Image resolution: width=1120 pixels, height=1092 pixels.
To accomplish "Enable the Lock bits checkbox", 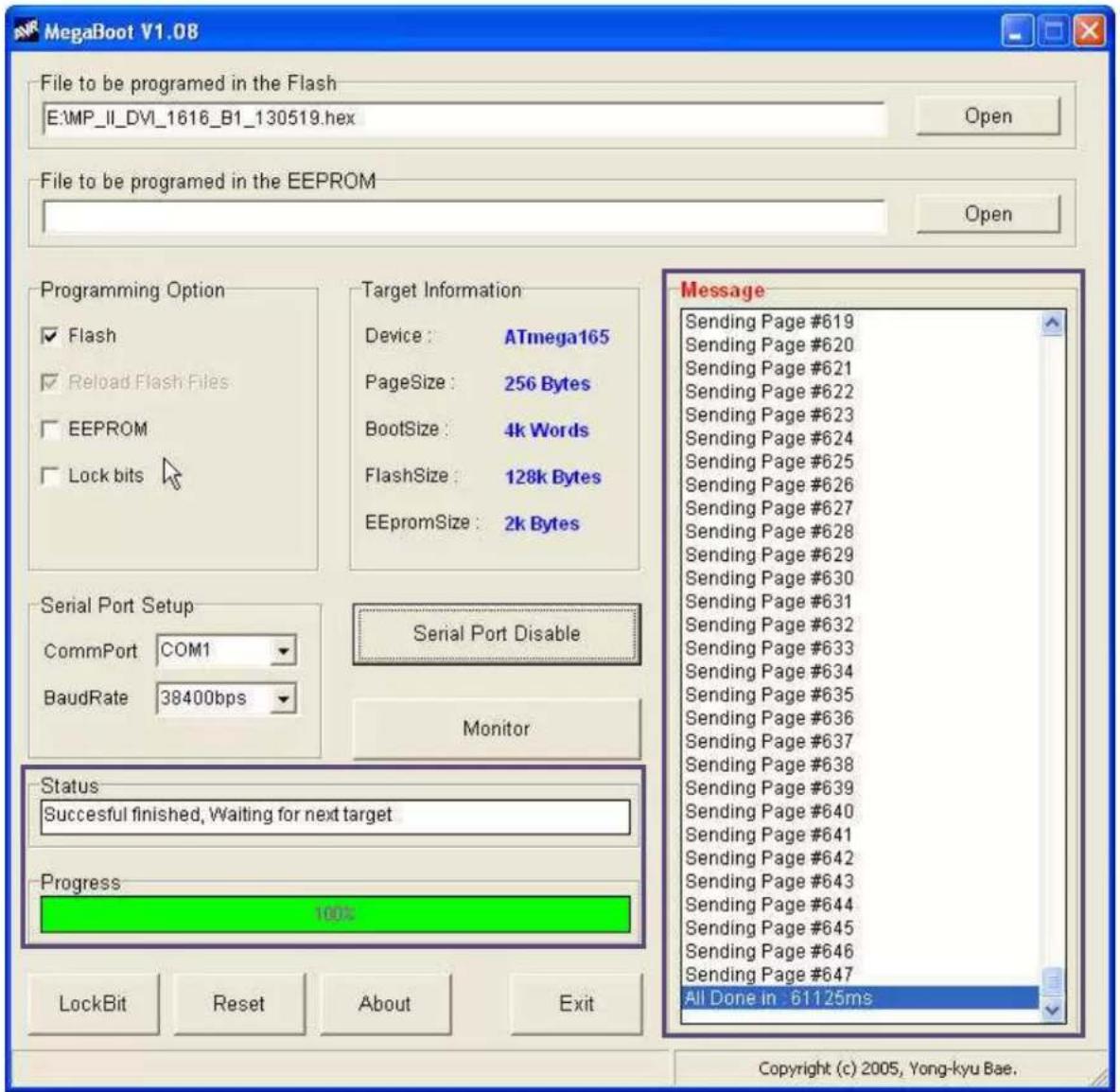I will (x=50, y=476).
